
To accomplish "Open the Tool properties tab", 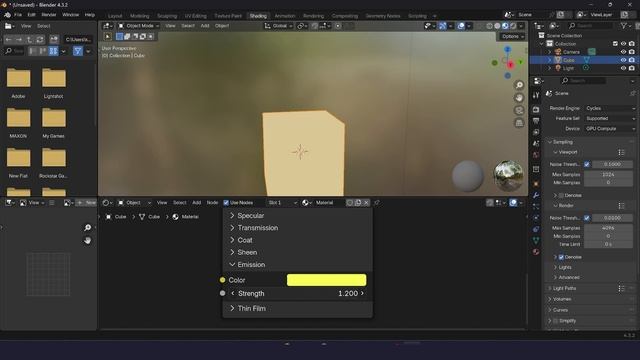I will pyautogui.click(x=536, y=95).
